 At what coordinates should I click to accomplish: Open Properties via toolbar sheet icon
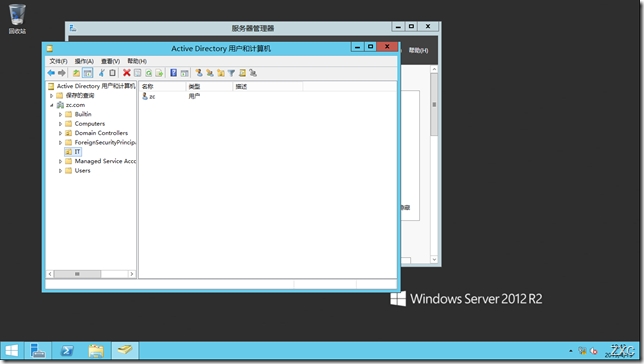(138, 73)
